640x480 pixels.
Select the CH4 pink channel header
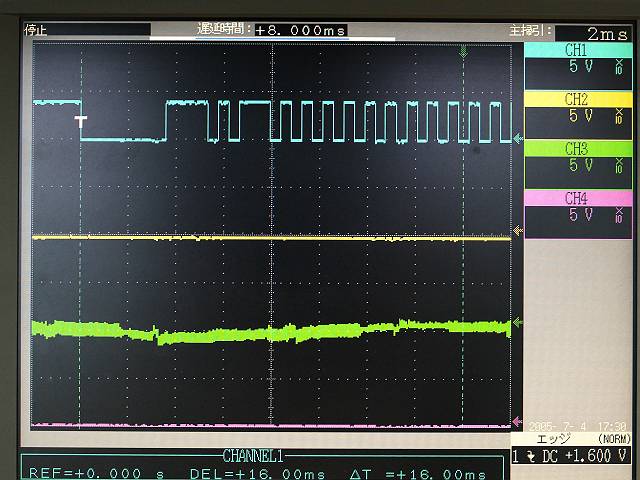pyautogui.click(x=576, y=197)
